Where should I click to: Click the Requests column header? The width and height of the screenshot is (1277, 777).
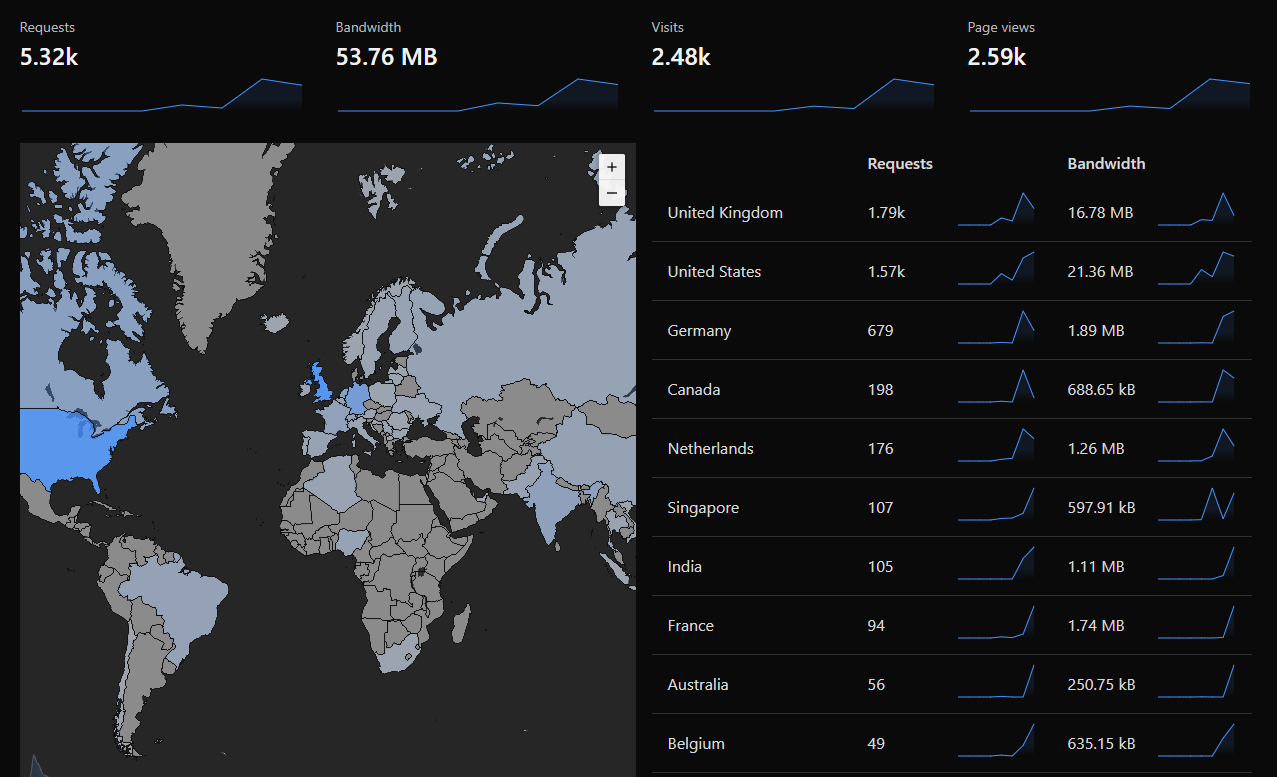tap(900, 163)
